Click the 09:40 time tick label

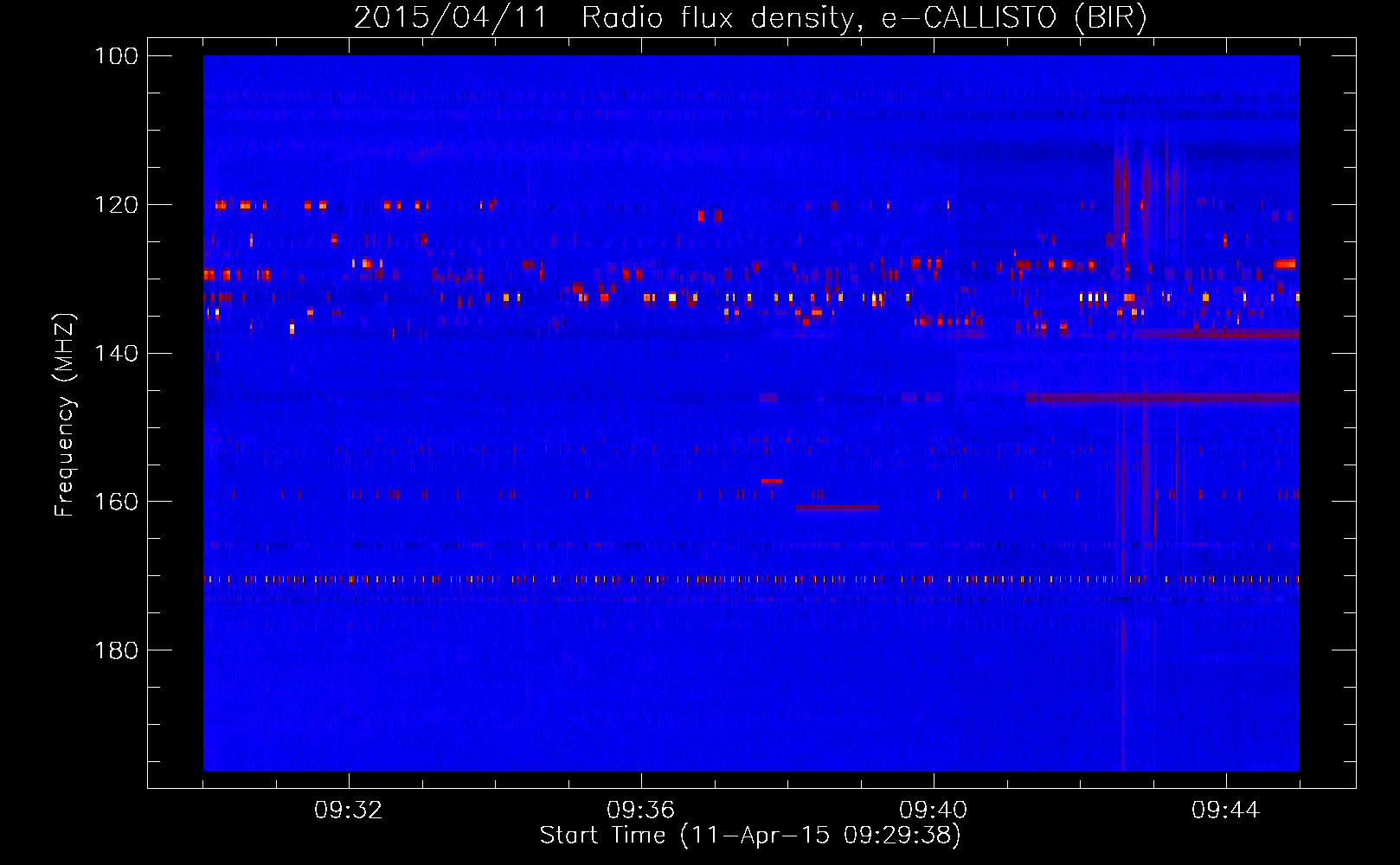coord(934,811)
